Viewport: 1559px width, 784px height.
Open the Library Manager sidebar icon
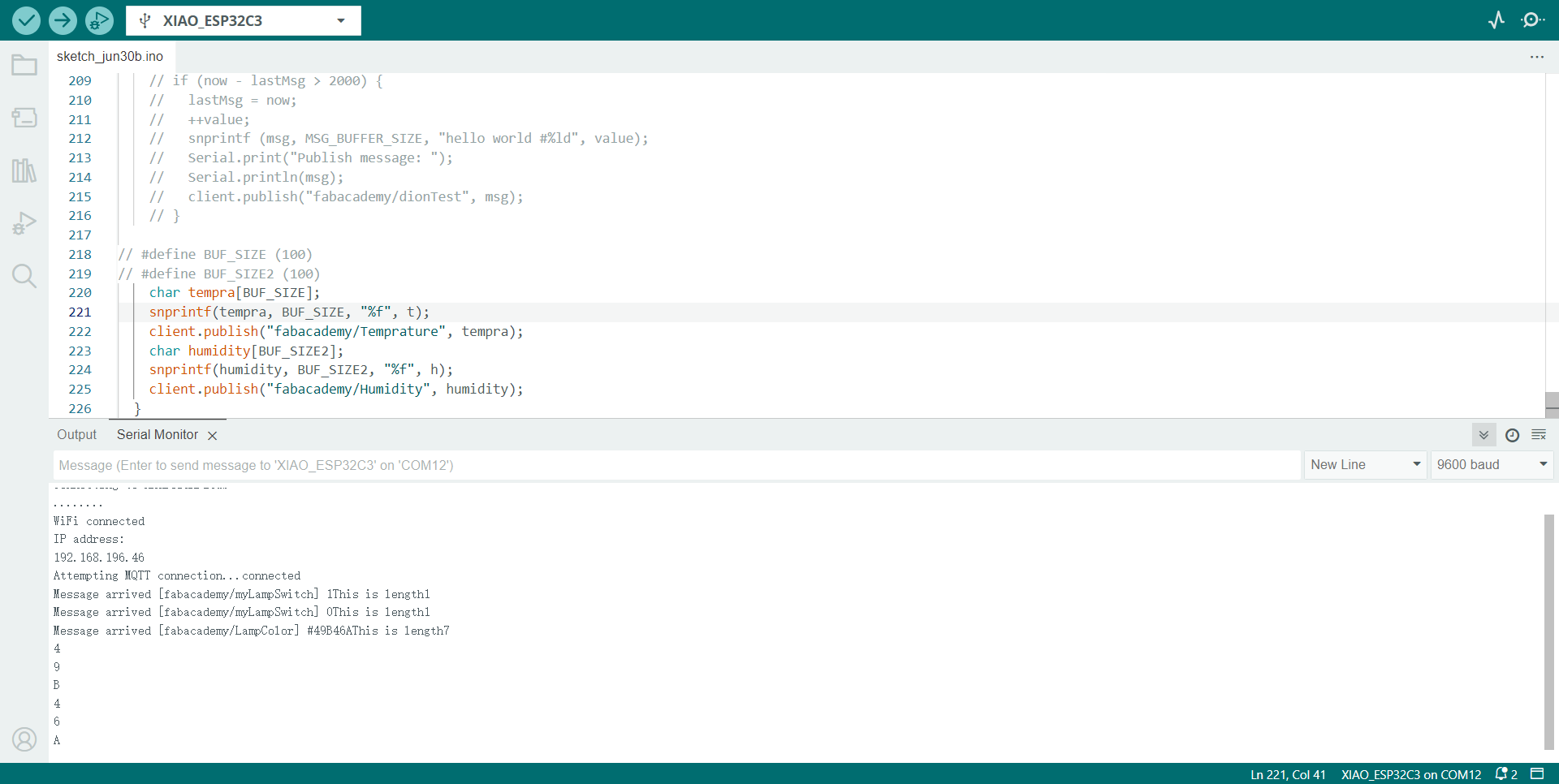coord(24,170)
